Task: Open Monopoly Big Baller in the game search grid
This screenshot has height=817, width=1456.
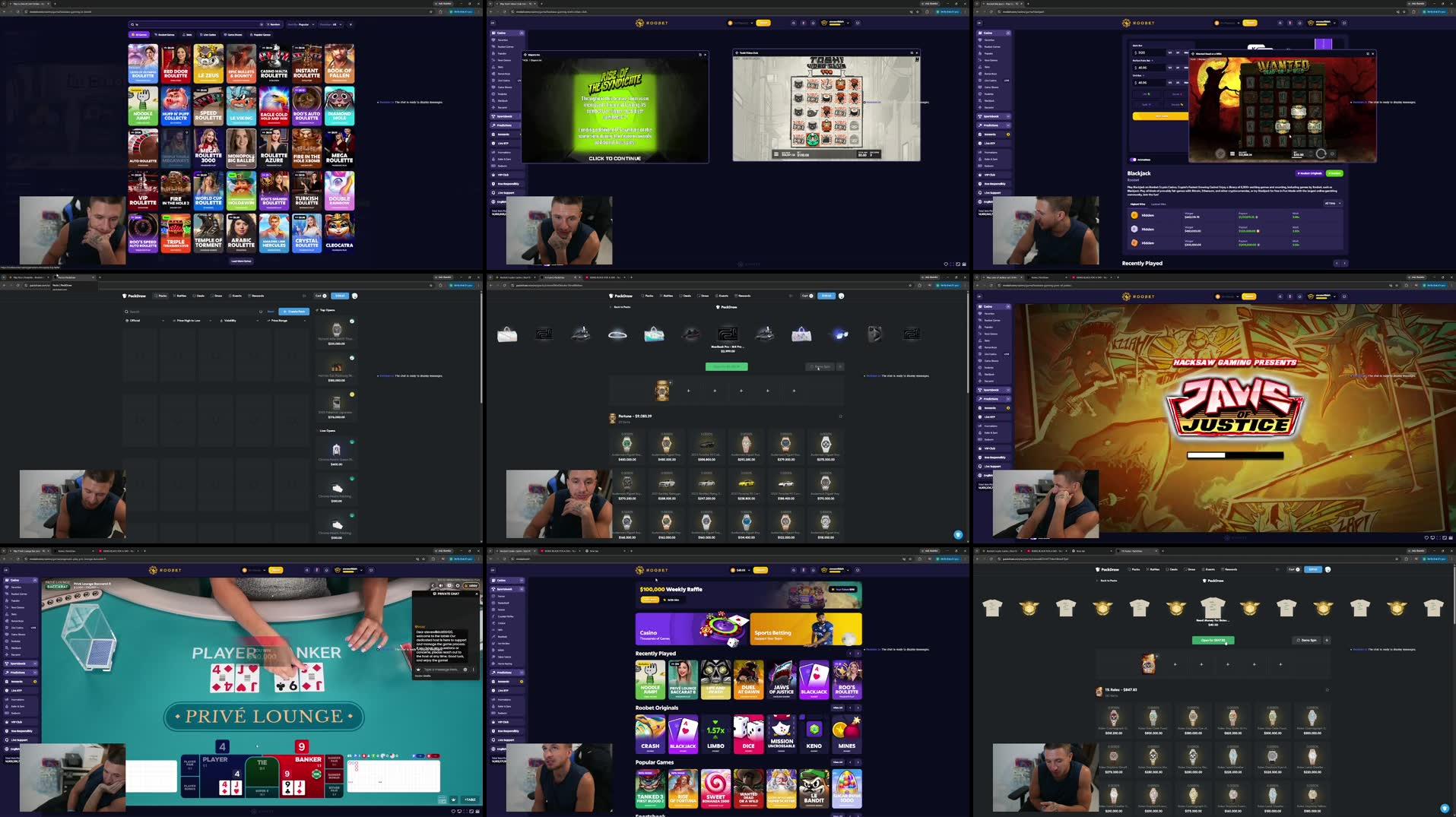Action: coord(241,148)
